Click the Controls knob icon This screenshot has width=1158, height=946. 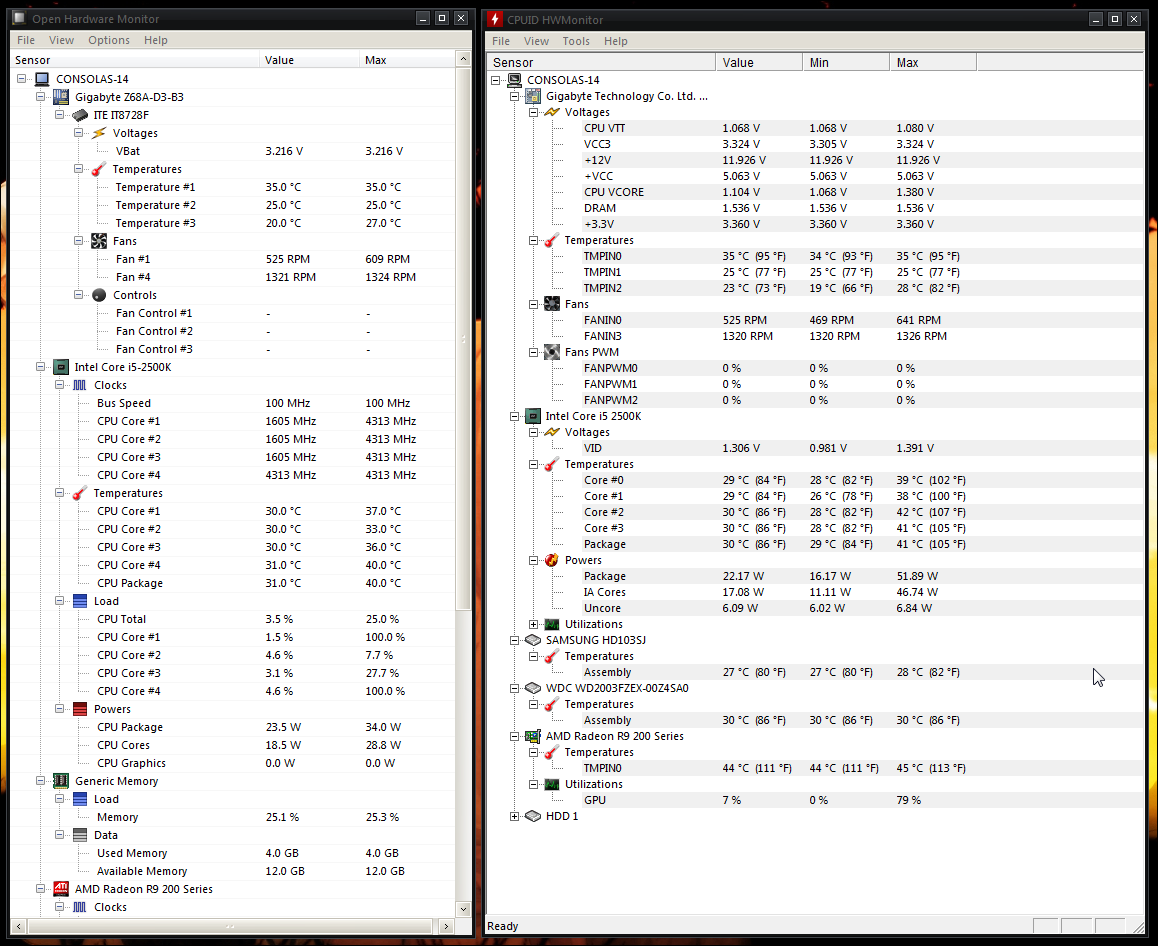pos(99,295)
